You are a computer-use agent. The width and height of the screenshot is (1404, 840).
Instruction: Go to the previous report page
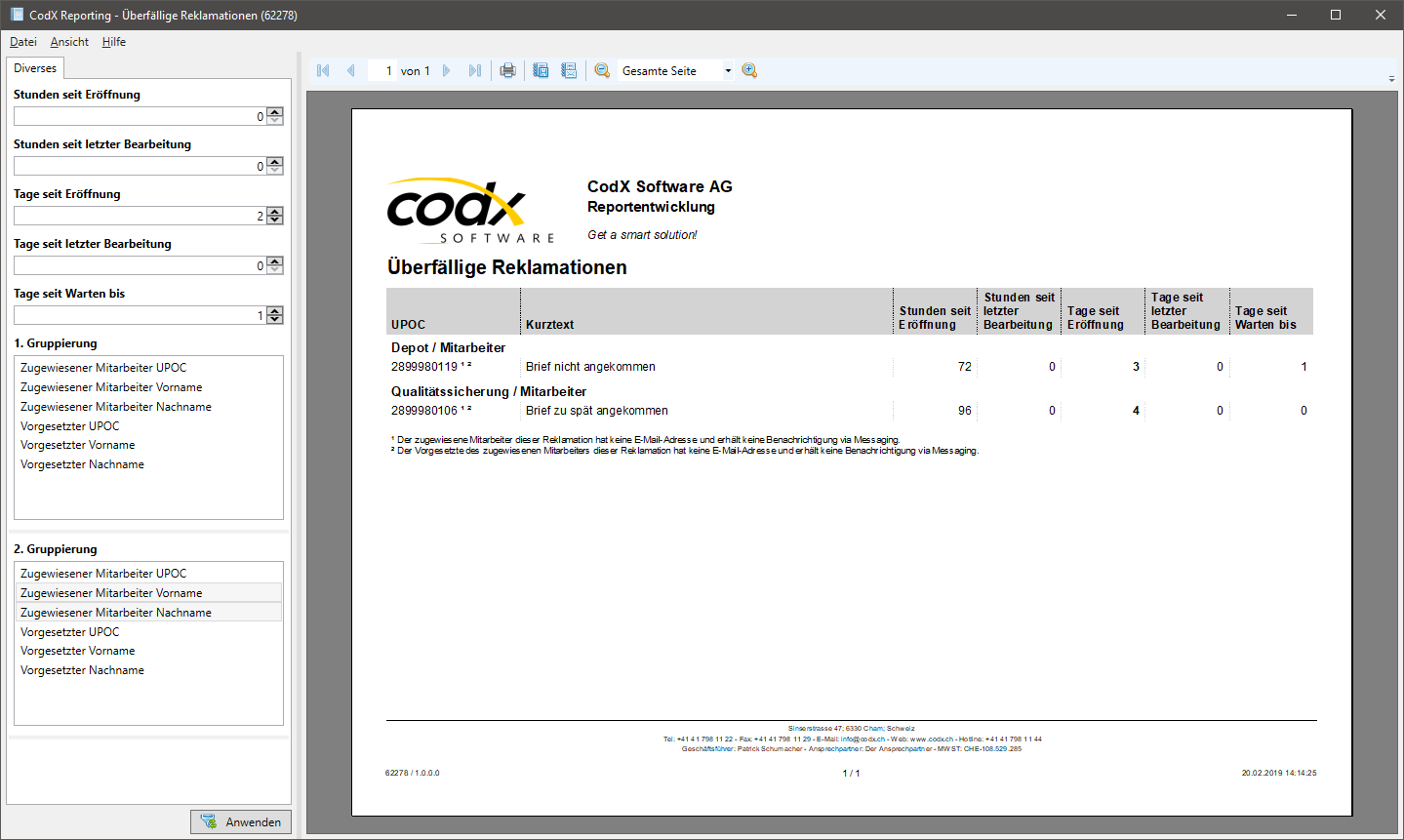tap(350, 70)
